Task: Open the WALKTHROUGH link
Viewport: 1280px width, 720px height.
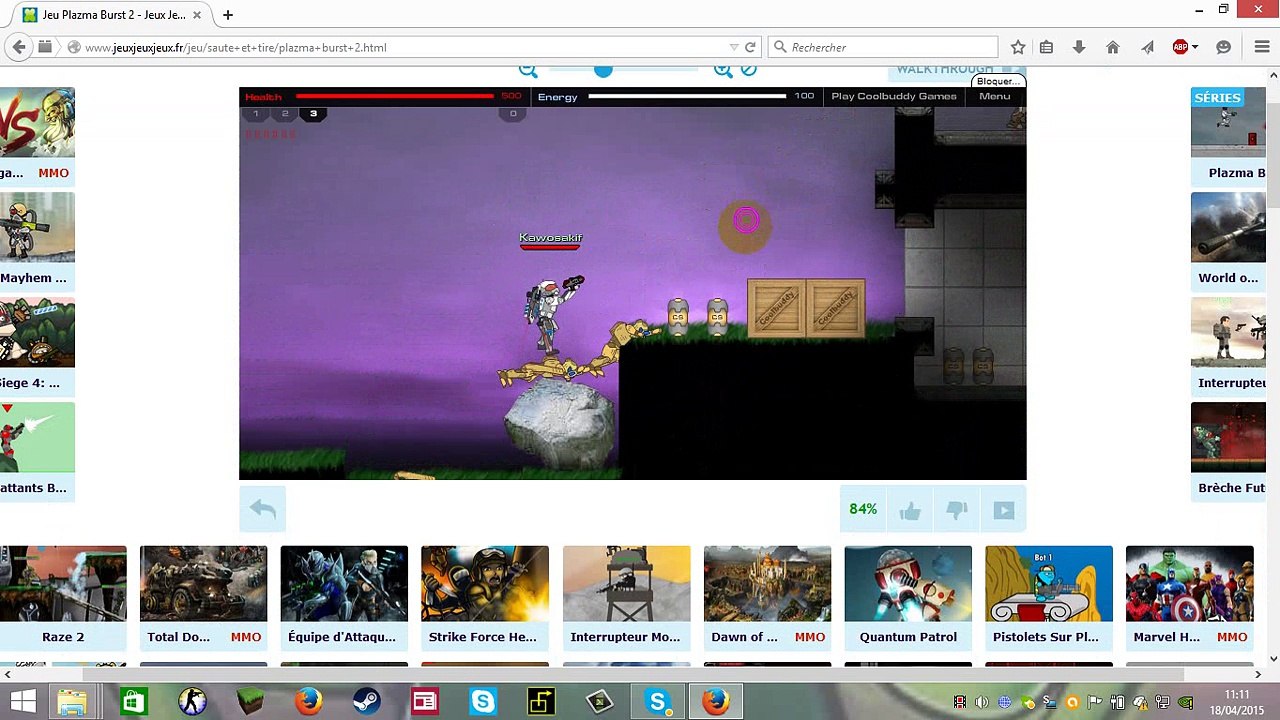Action: pos(944,69)
